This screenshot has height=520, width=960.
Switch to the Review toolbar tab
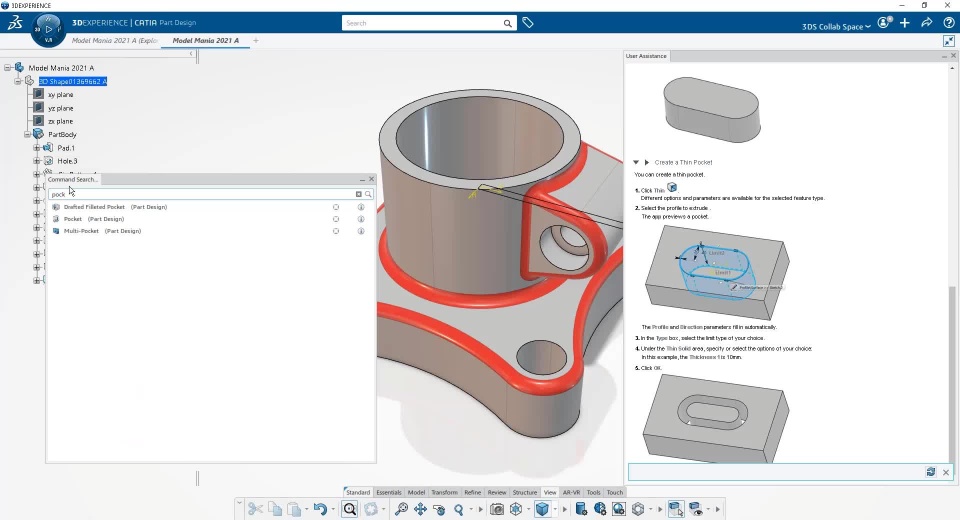click(x=497, y=492)
